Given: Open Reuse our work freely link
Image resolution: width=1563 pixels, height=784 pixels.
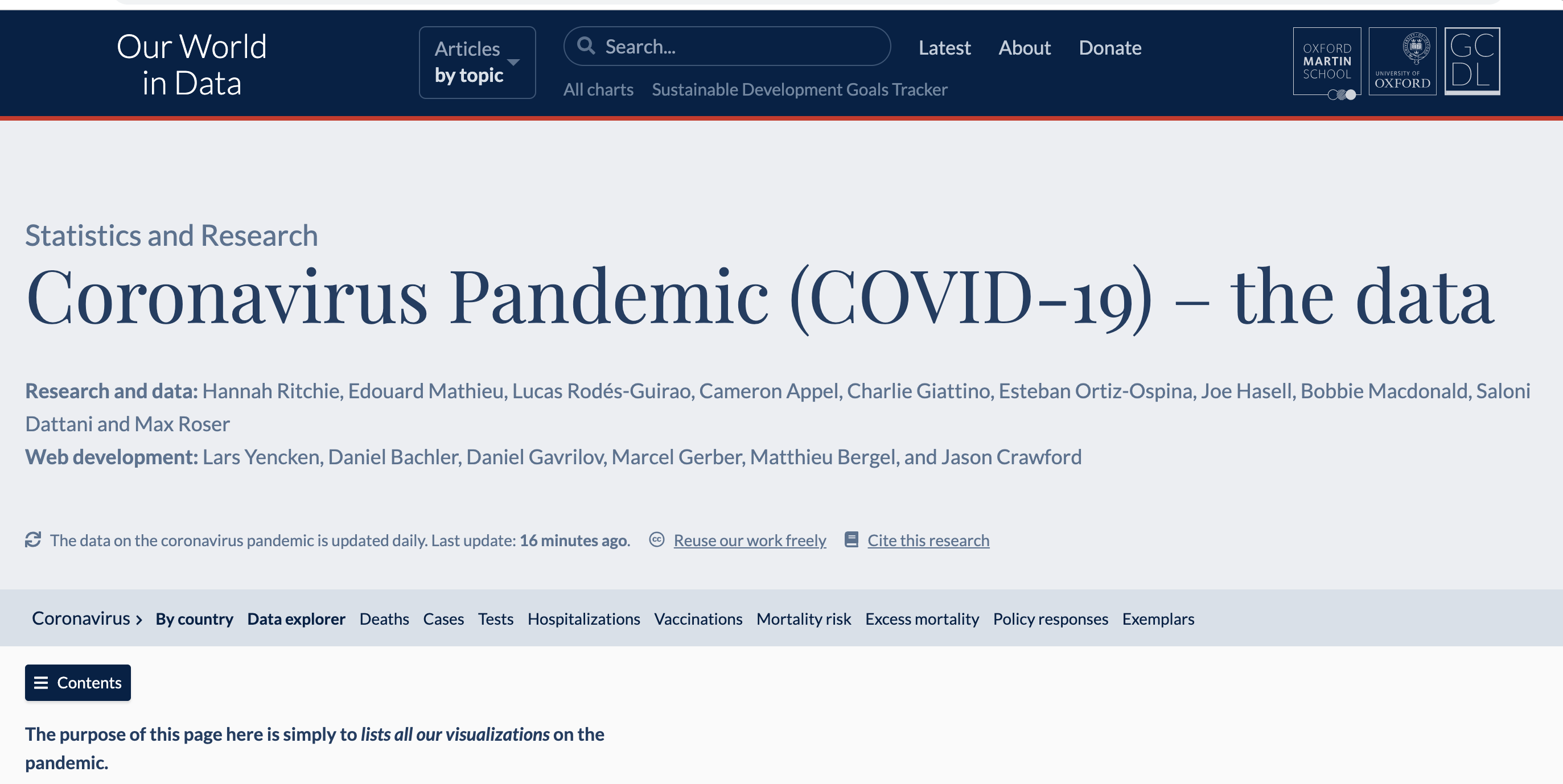Looking at the screenshot, I should coord(750,540).
